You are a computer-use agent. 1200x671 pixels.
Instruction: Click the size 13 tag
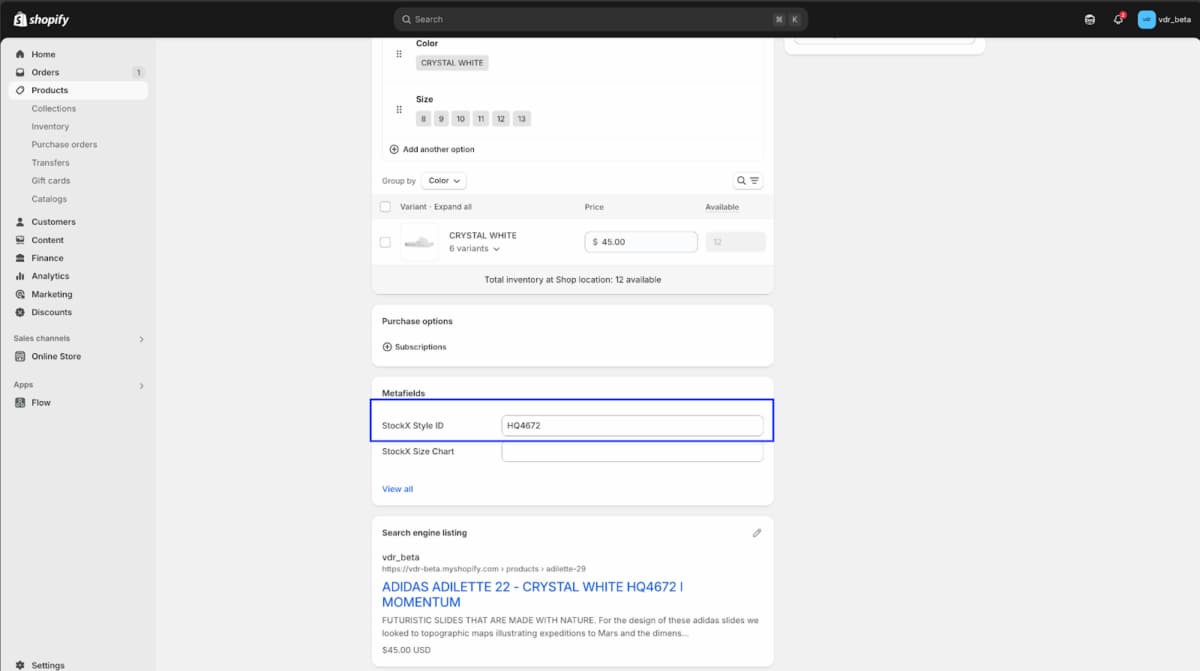pos(522,119)
